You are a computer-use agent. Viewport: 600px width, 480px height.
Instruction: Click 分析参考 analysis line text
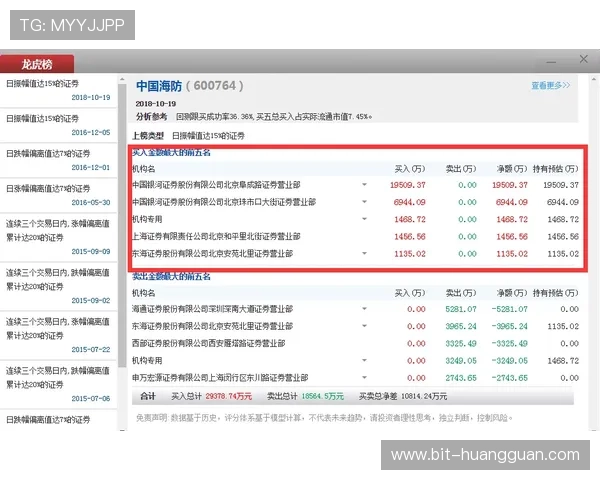pos(254,116)
